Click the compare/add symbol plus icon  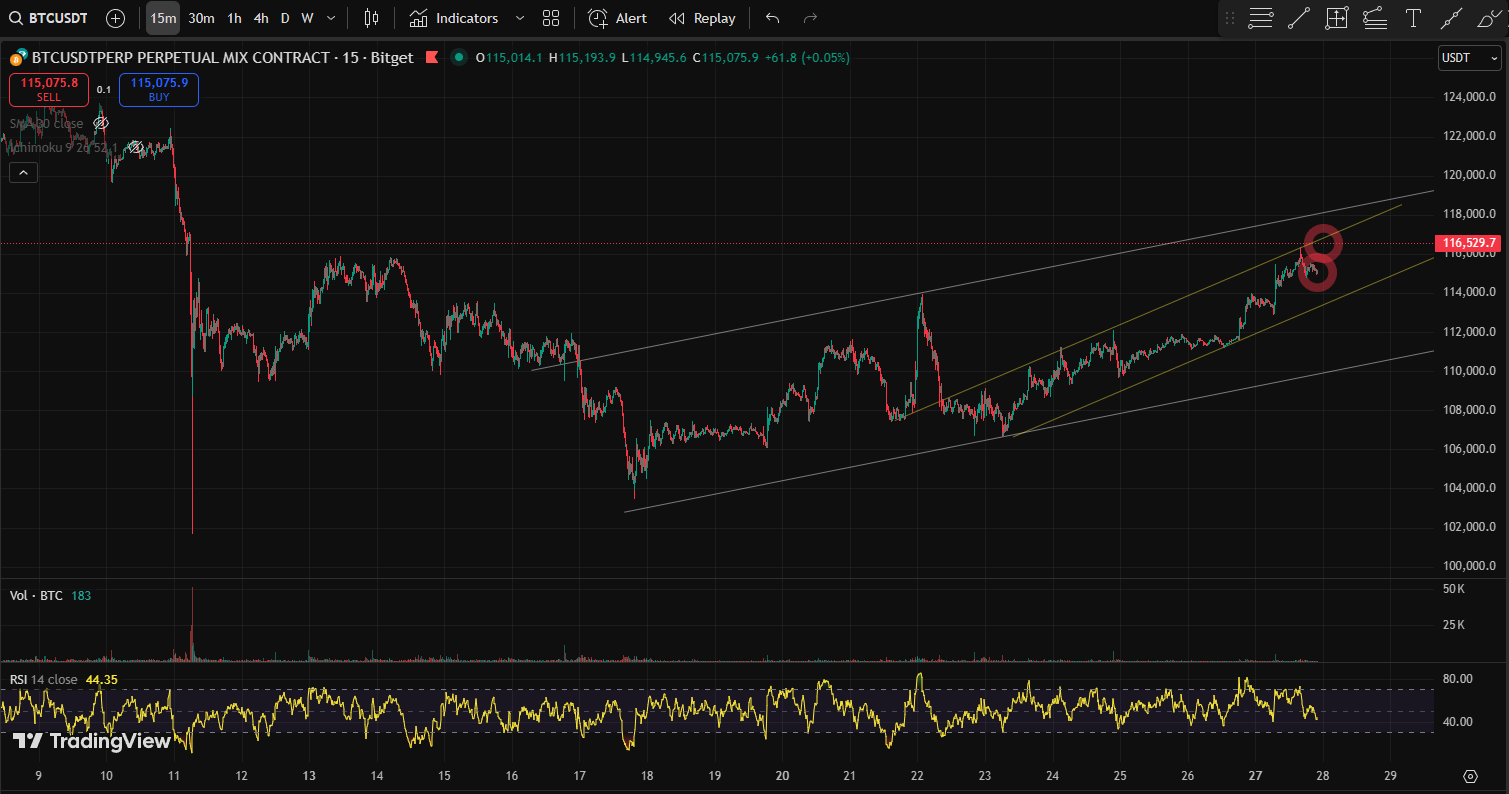[115, 17]
